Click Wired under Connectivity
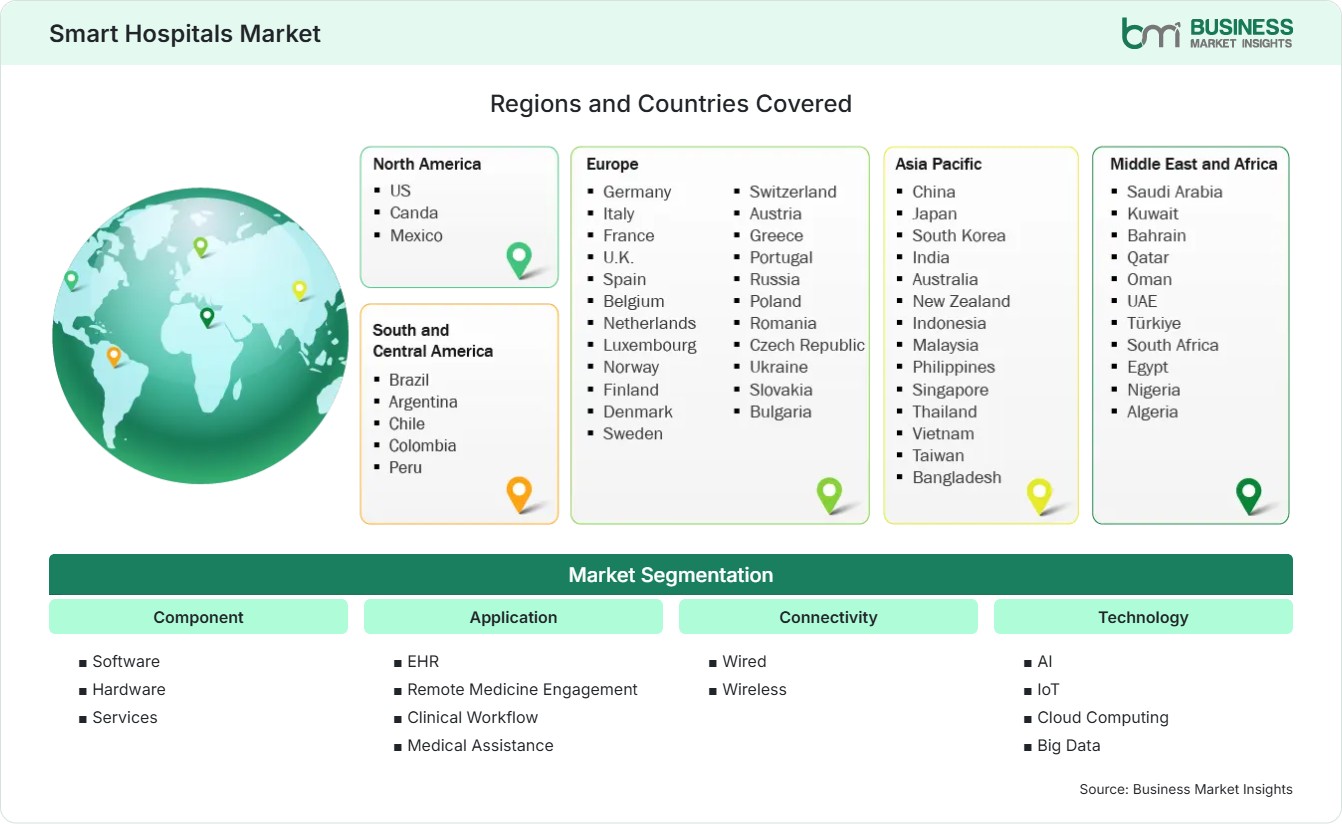Viewport: 1342px width, 824px height. tap(744, 661)
